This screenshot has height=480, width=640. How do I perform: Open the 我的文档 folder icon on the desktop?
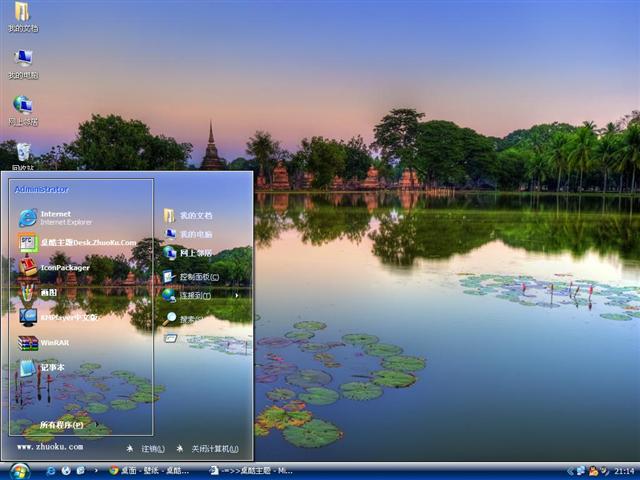click(22, 13)
